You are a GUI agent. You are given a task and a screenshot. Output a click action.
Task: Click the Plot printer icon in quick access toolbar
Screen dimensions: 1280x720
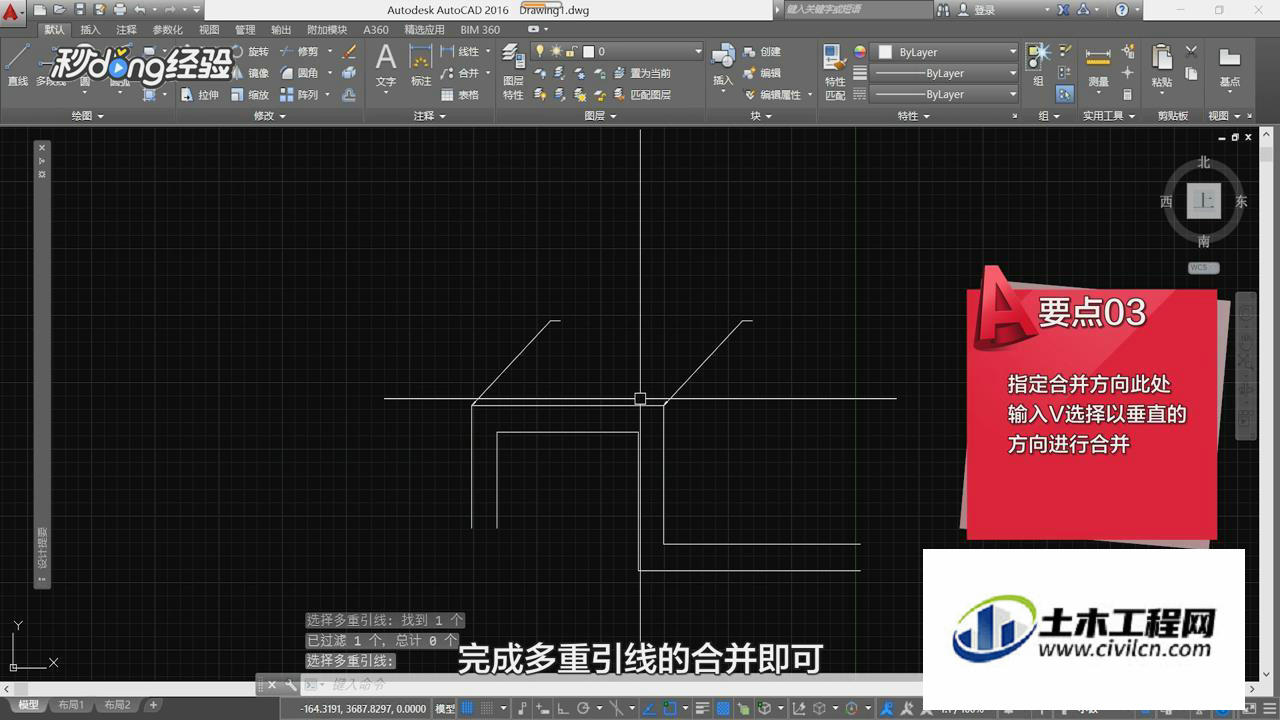(120, 9)
